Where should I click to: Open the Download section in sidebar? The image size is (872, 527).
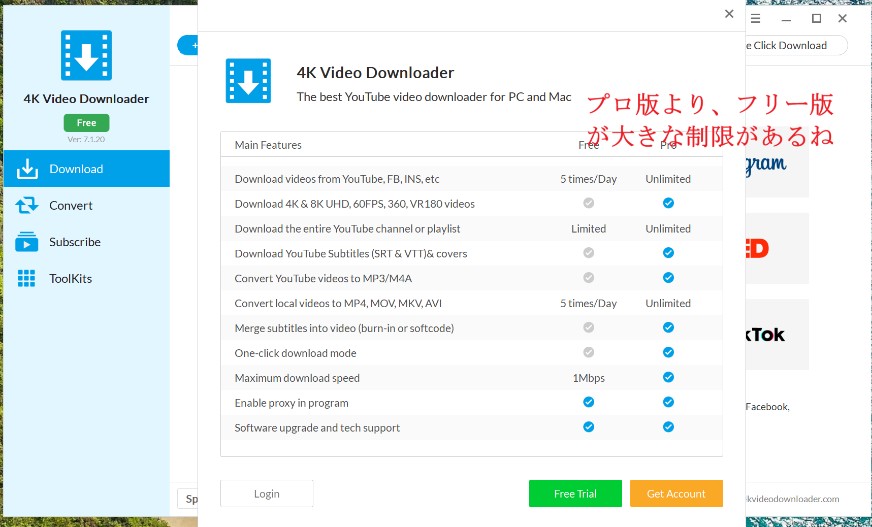click(x=87, y=168)
